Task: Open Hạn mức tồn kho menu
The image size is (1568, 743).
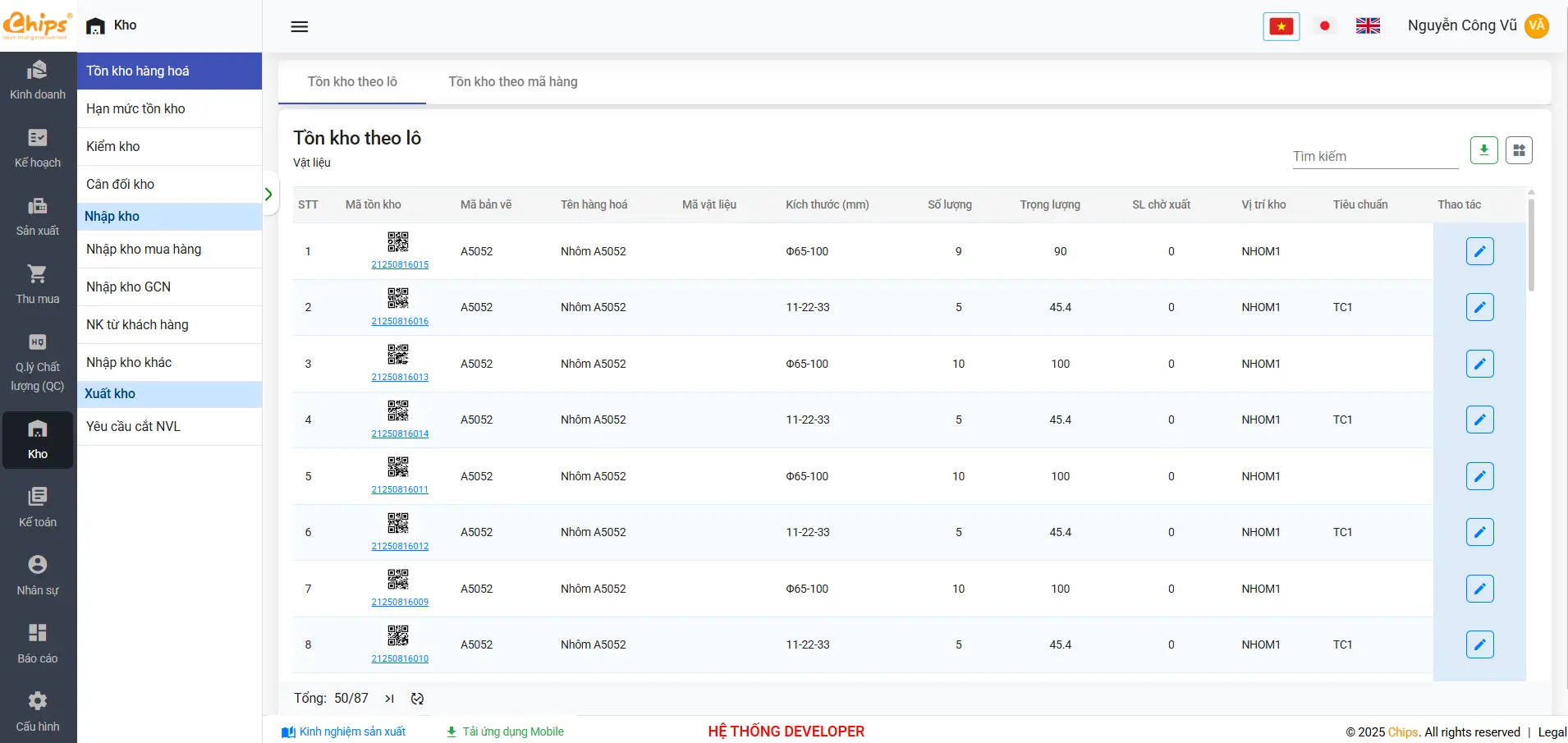Action: [169, 109]
